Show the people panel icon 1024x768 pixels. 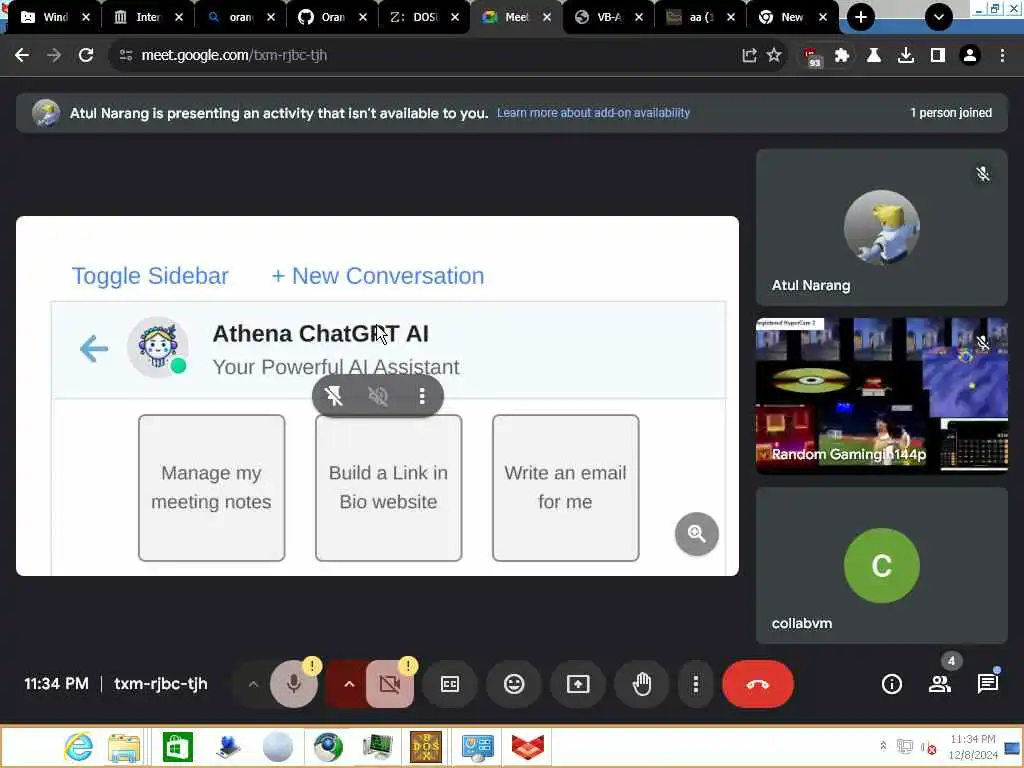pyautogui.click(x=940, y=684)
